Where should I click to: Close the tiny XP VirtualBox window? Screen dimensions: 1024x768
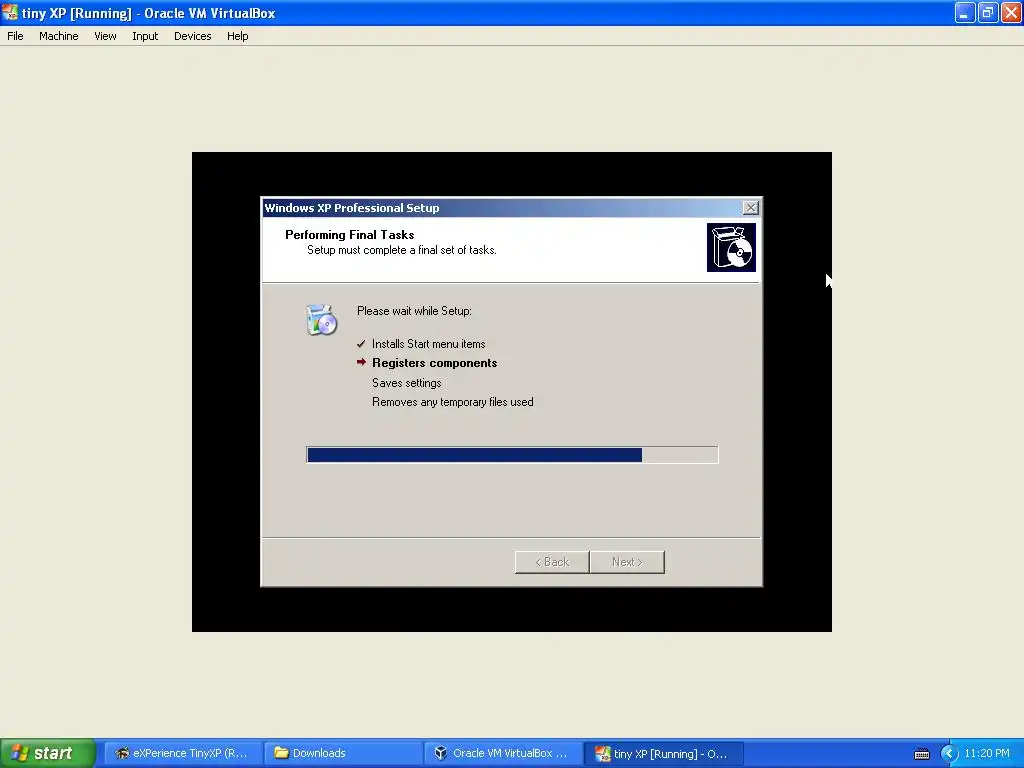(1010, 12)
